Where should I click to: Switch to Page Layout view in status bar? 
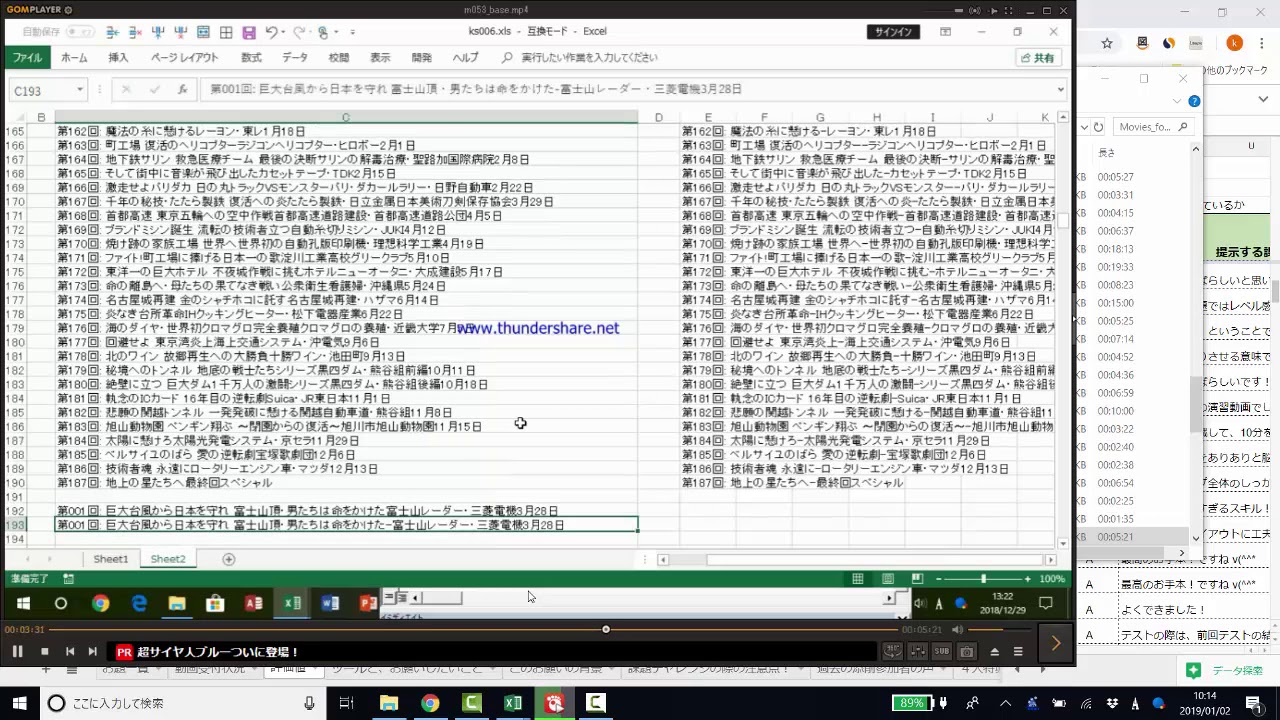click(887, 579)
